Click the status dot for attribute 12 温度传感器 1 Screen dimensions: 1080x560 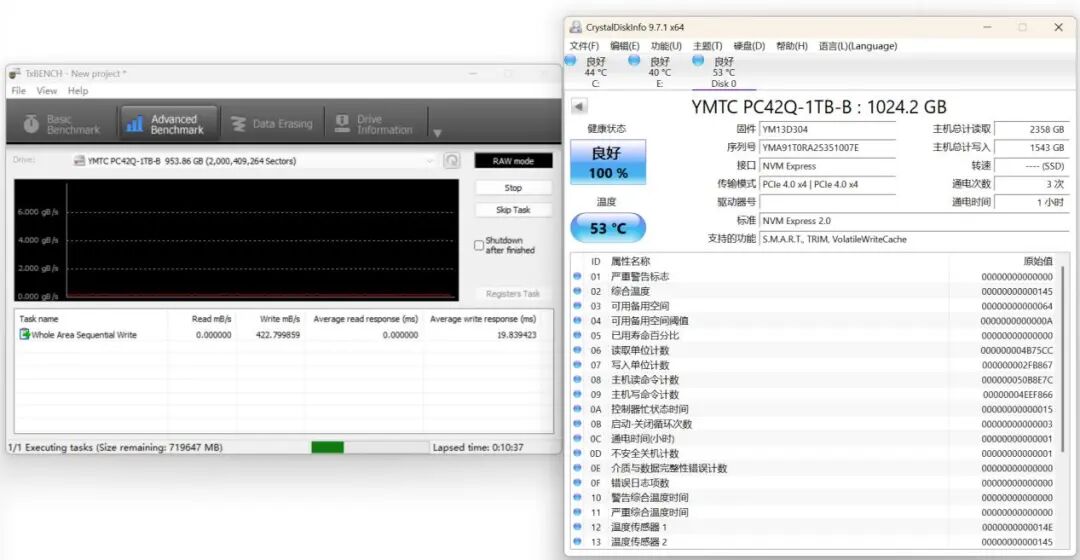coord(577,526)
